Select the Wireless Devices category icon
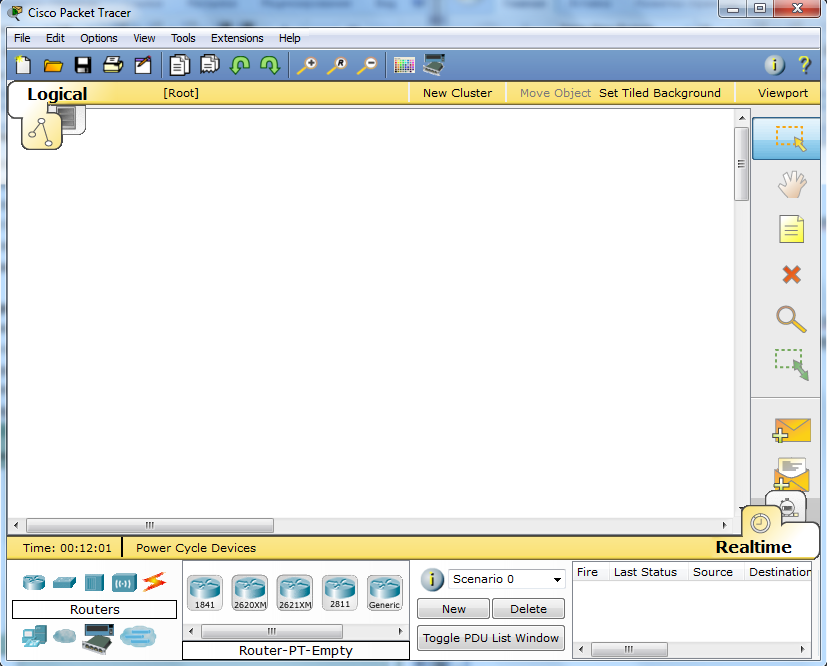Screen dimensions: 827x666 click(x=124, y=583)
